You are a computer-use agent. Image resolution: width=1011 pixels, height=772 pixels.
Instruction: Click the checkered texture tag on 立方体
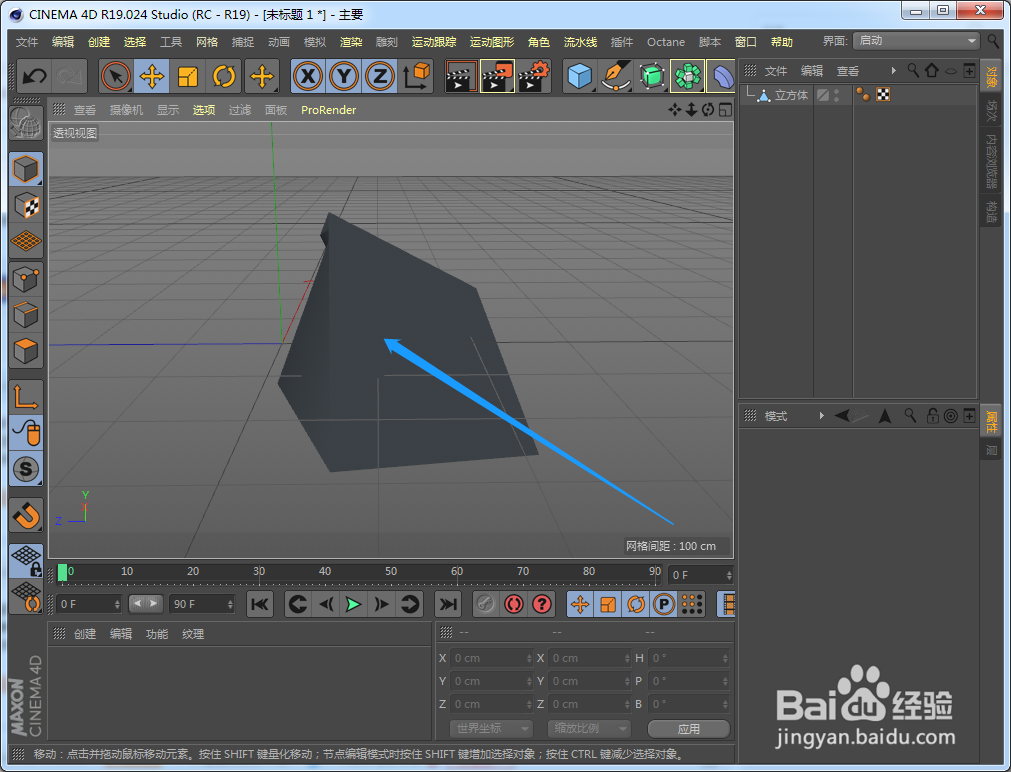[883, 95]
